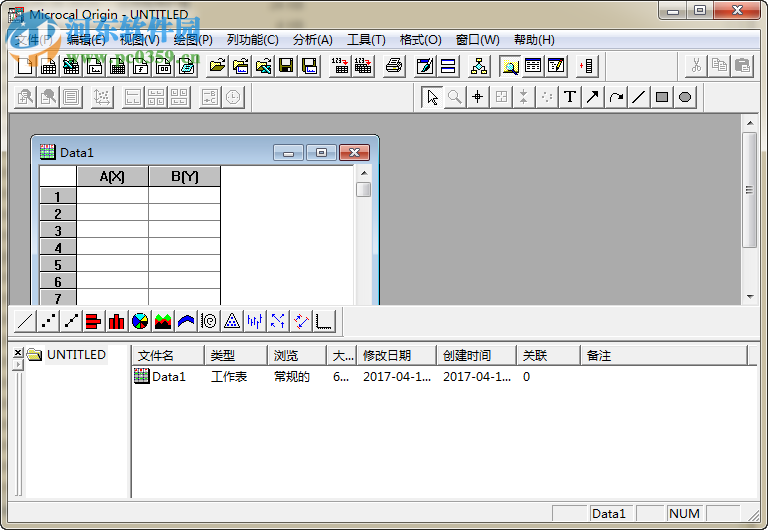
Task: Click the A(X) column header
Action: pyautogui.click(x=112, y=177)
